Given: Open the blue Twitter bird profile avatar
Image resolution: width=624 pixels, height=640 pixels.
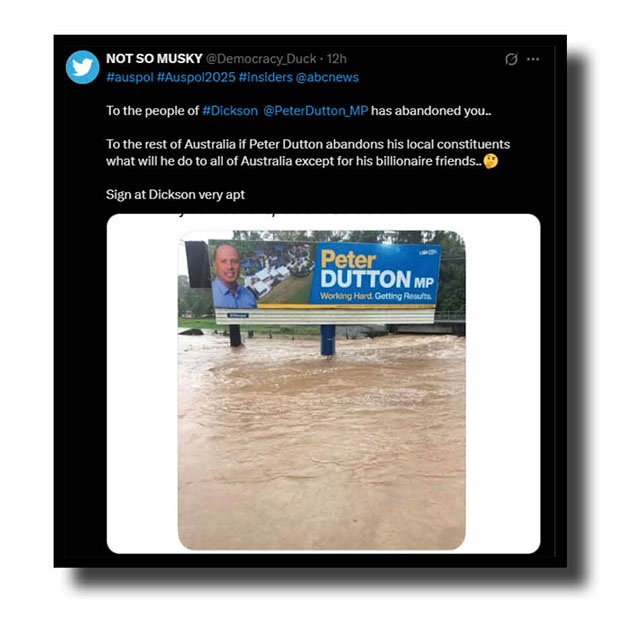Looking at the screenshot, I should pos(82,67).
